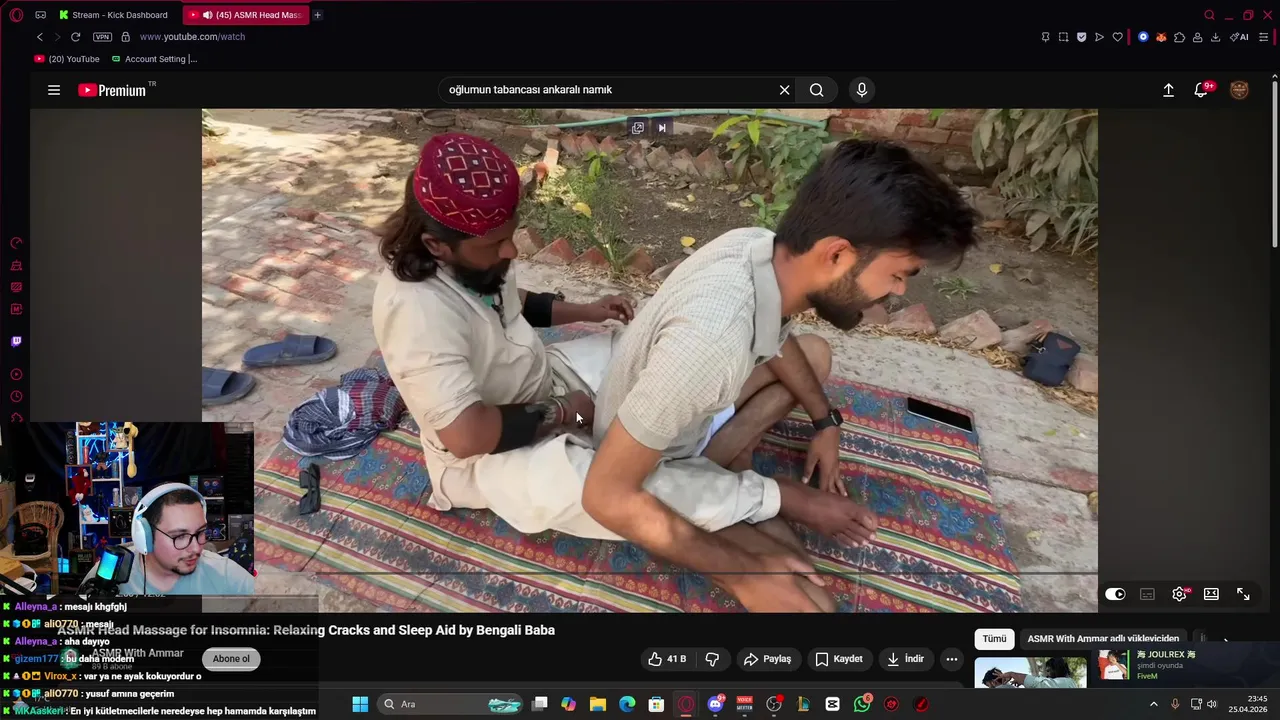Select the ASMR Head Massage YouTube tab

point(247,15)
